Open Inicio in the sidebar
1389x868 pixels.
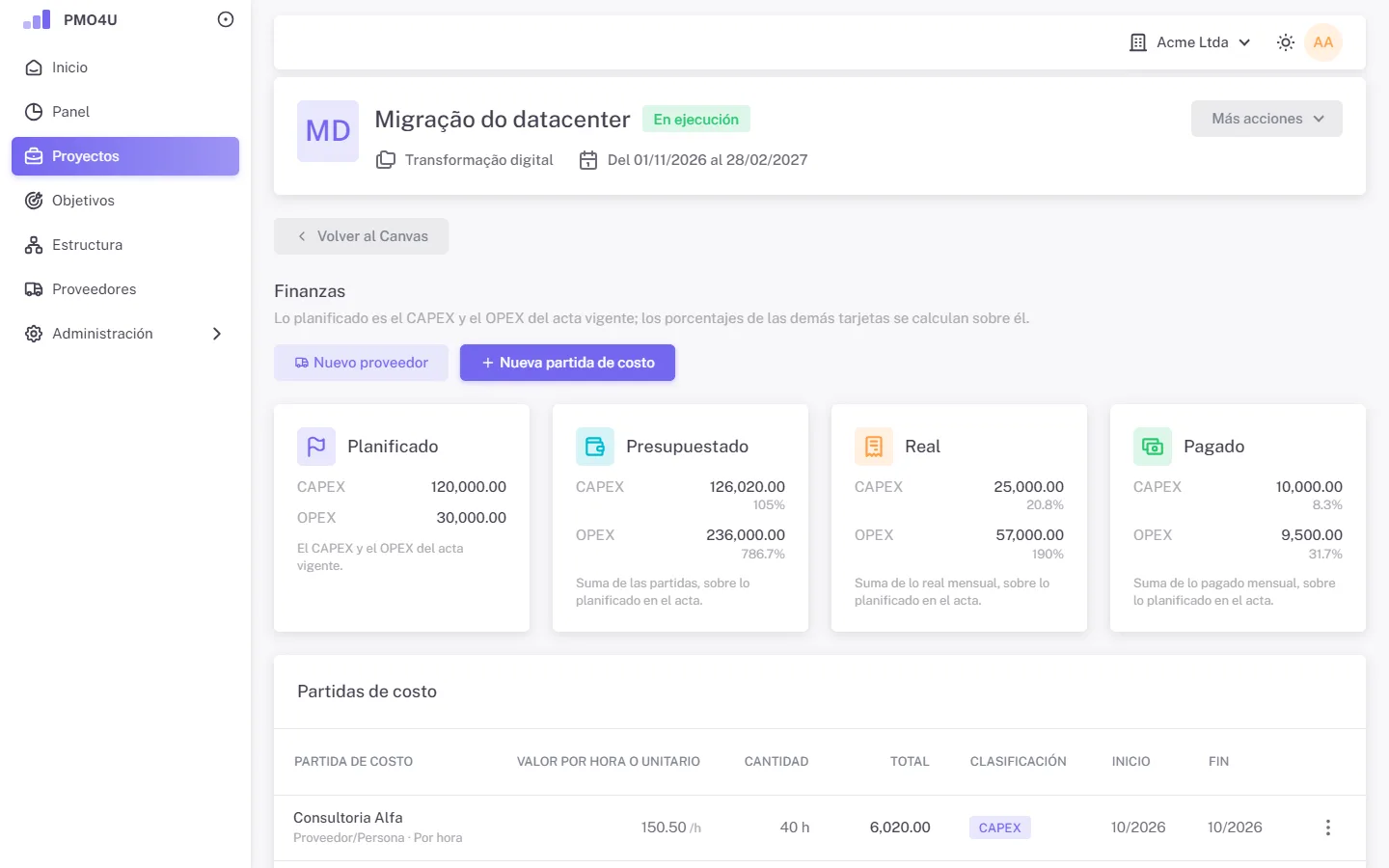click(x=125, y=68)
